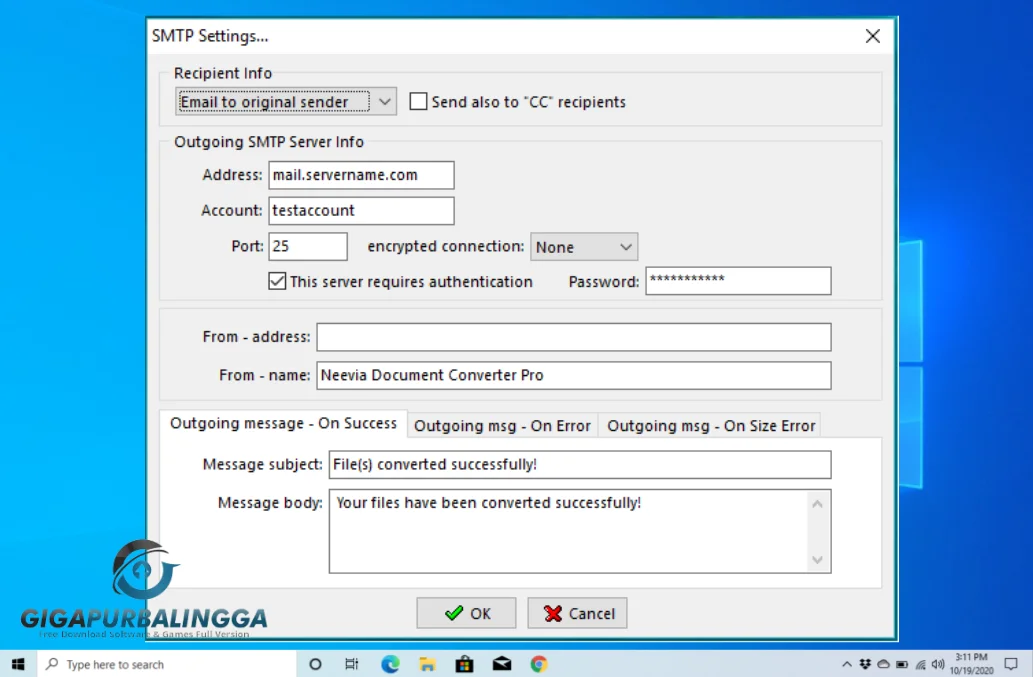Open the encrypted connection dropdown

click(584, 247)
